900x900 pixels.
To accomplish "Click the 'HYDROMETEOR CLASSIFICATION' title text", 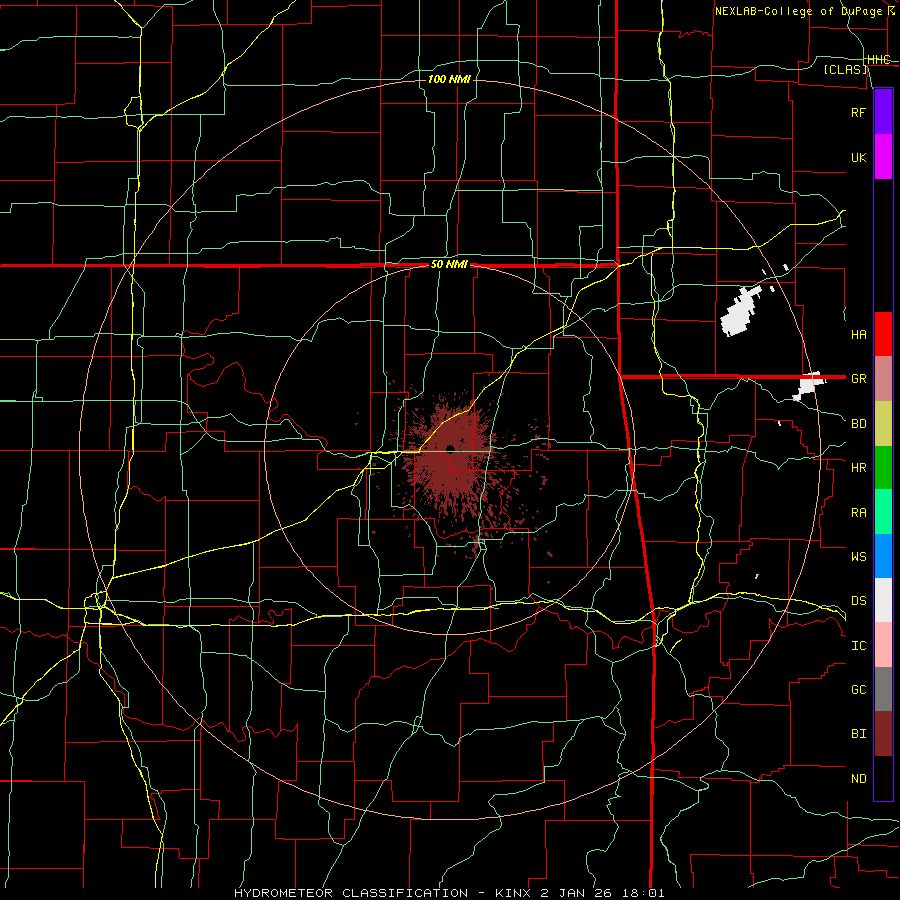I will point(351,893).
